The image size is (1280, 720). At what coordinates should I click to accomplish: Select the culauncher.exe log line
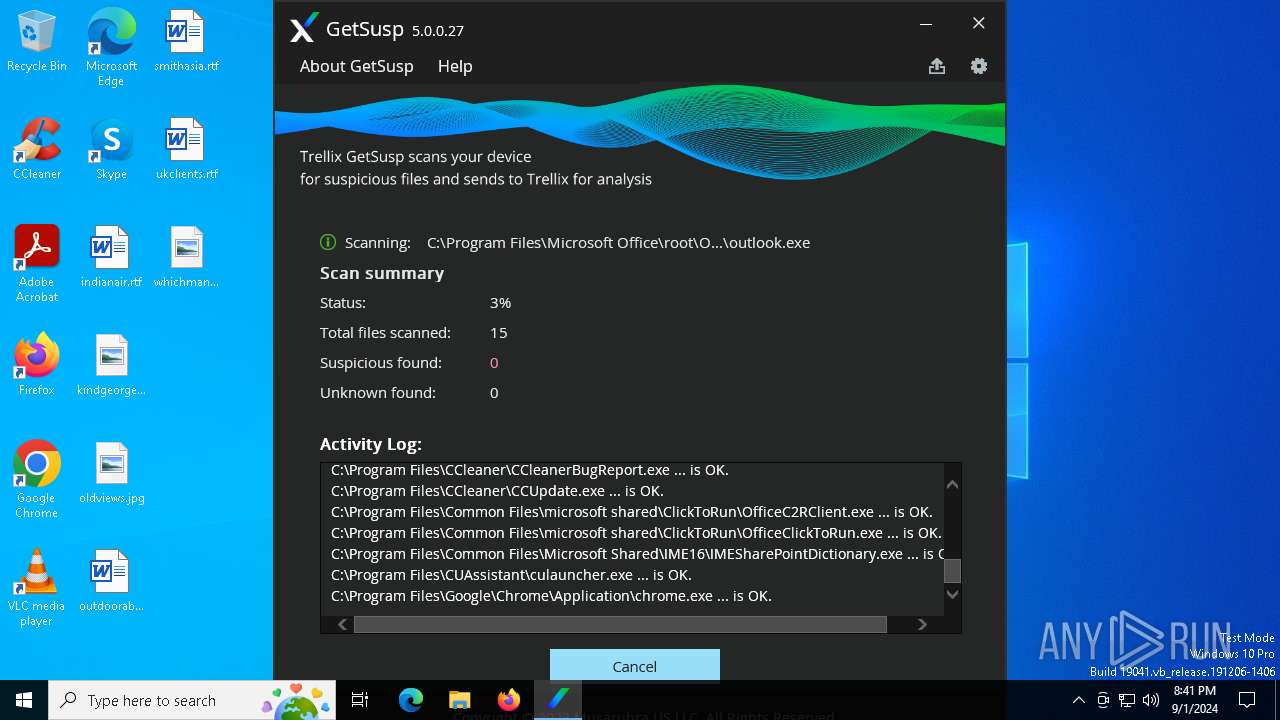(511, 575)
